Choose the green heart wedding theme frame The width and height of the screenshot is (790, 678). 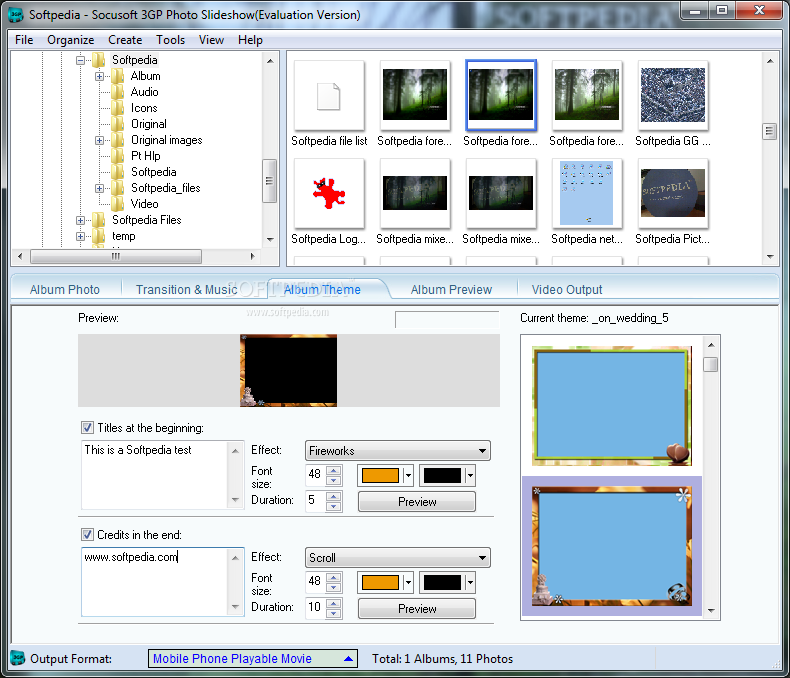tap(612, 406)
